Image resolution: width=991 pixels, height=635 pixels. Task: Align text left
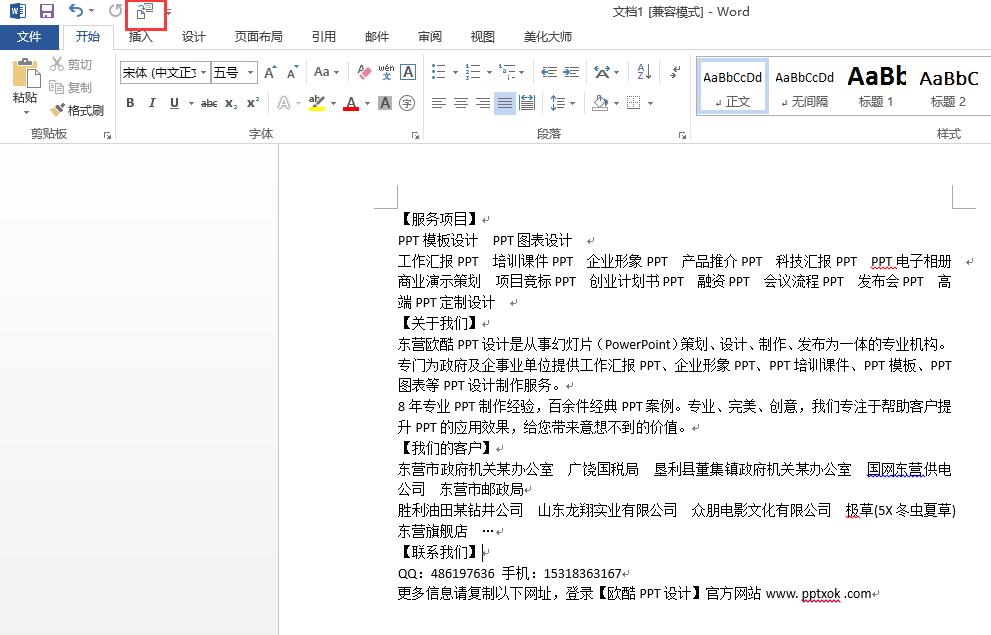coord(438,103)
